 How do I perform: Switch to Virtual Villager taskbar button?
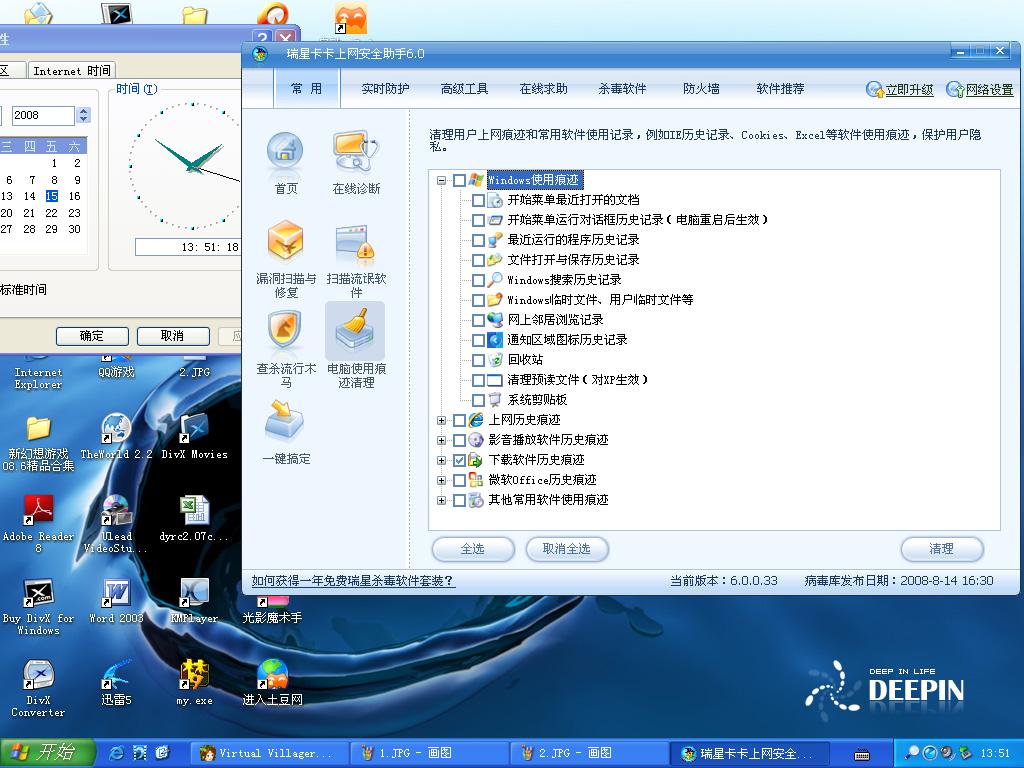tap(269, 754)
